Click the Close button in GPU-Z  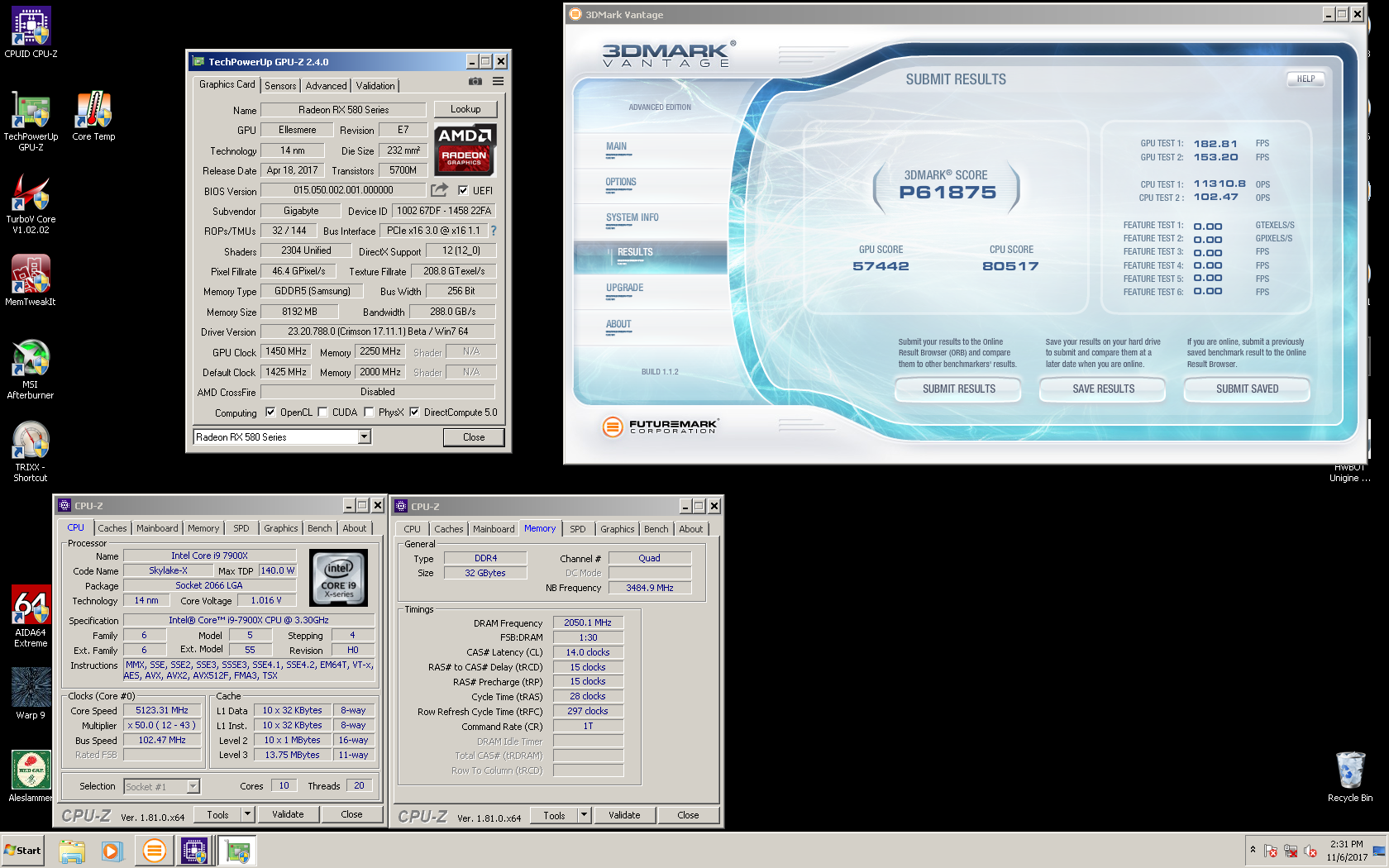[474, 437]
